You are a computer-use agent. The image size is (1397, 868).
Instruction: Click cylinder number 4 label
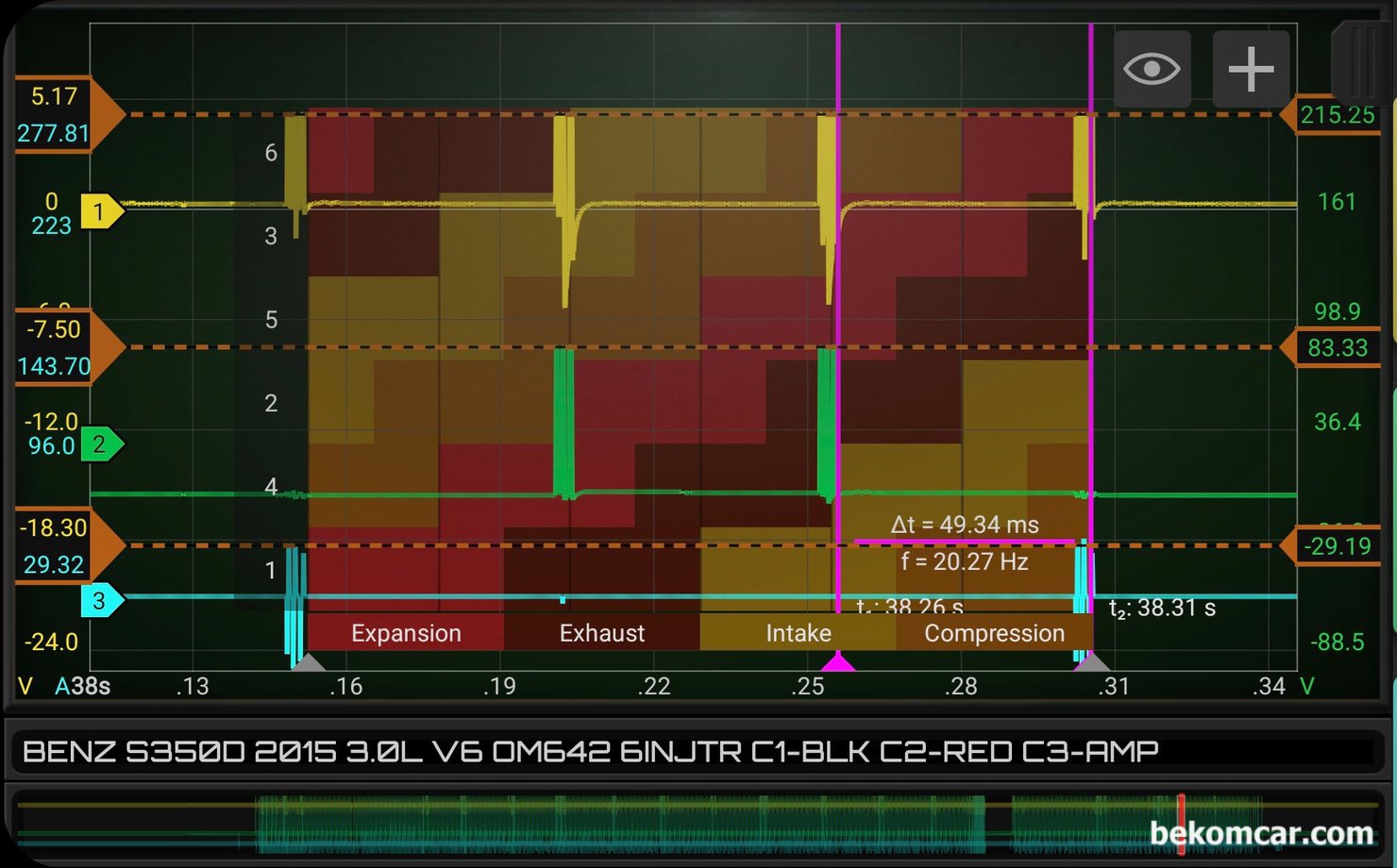pyautogui.click(x=271, y=486)
